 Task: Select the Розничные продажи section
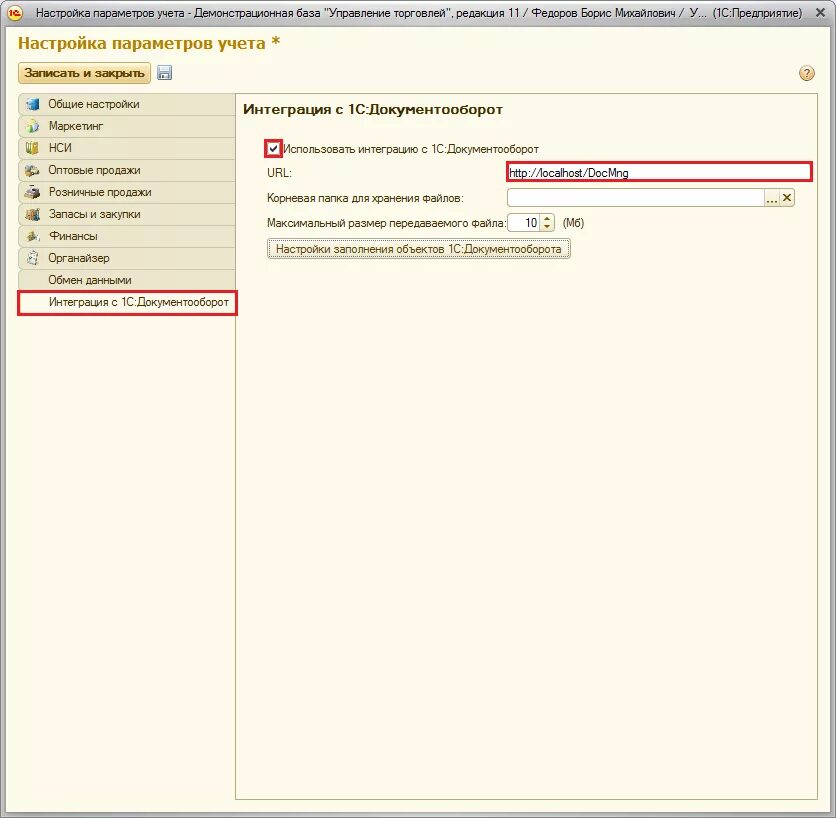click(x=127, y=192)
